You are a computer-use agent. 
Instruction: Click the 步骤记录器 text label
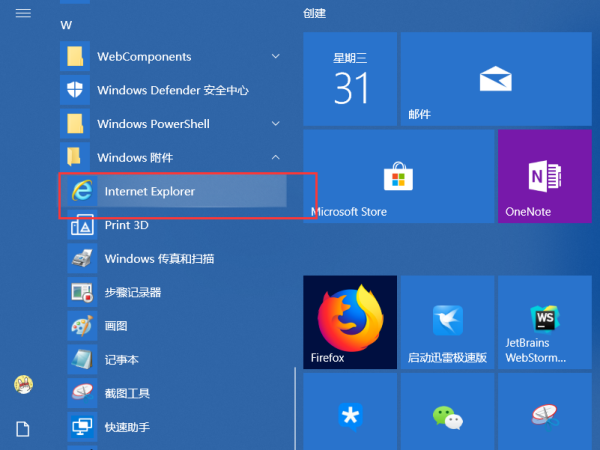coord(133,292)
